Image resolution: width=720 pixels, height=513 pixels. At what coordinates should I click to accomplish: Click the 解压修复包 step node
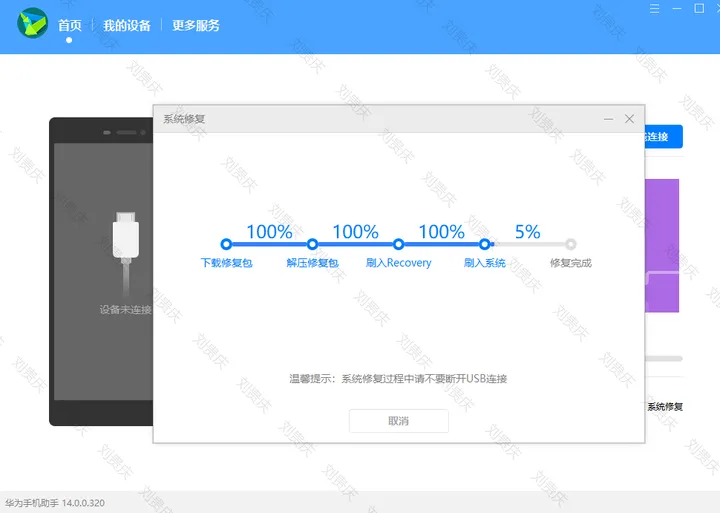(312, 244)
